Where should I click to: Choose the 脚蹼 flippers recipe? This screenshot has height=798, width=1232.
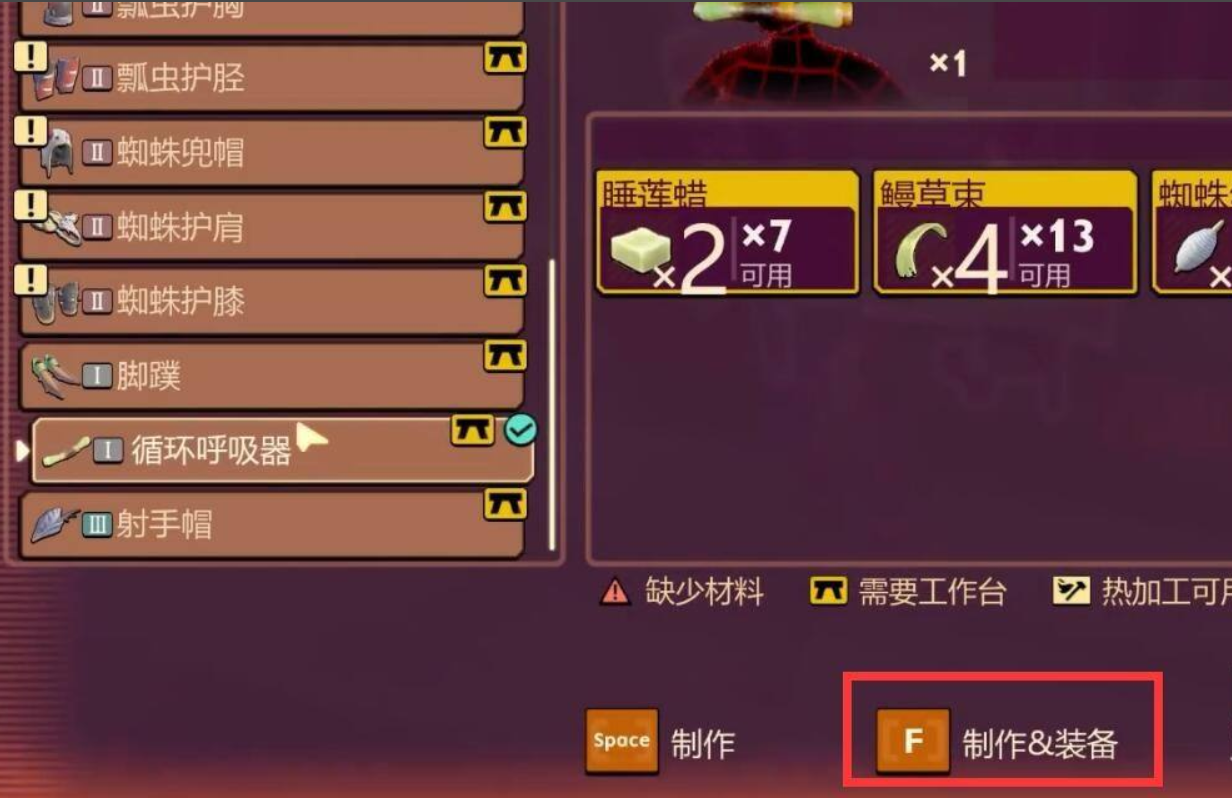coord(272,376)
